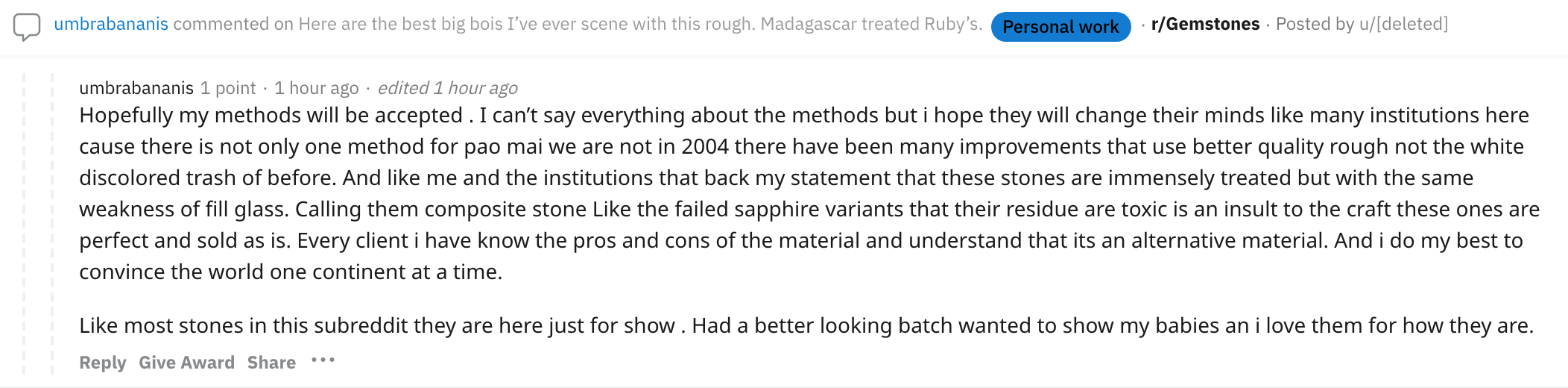1568x388 pixels.
Task: Click the first paragraph of comment text
Action: point(809,193)
